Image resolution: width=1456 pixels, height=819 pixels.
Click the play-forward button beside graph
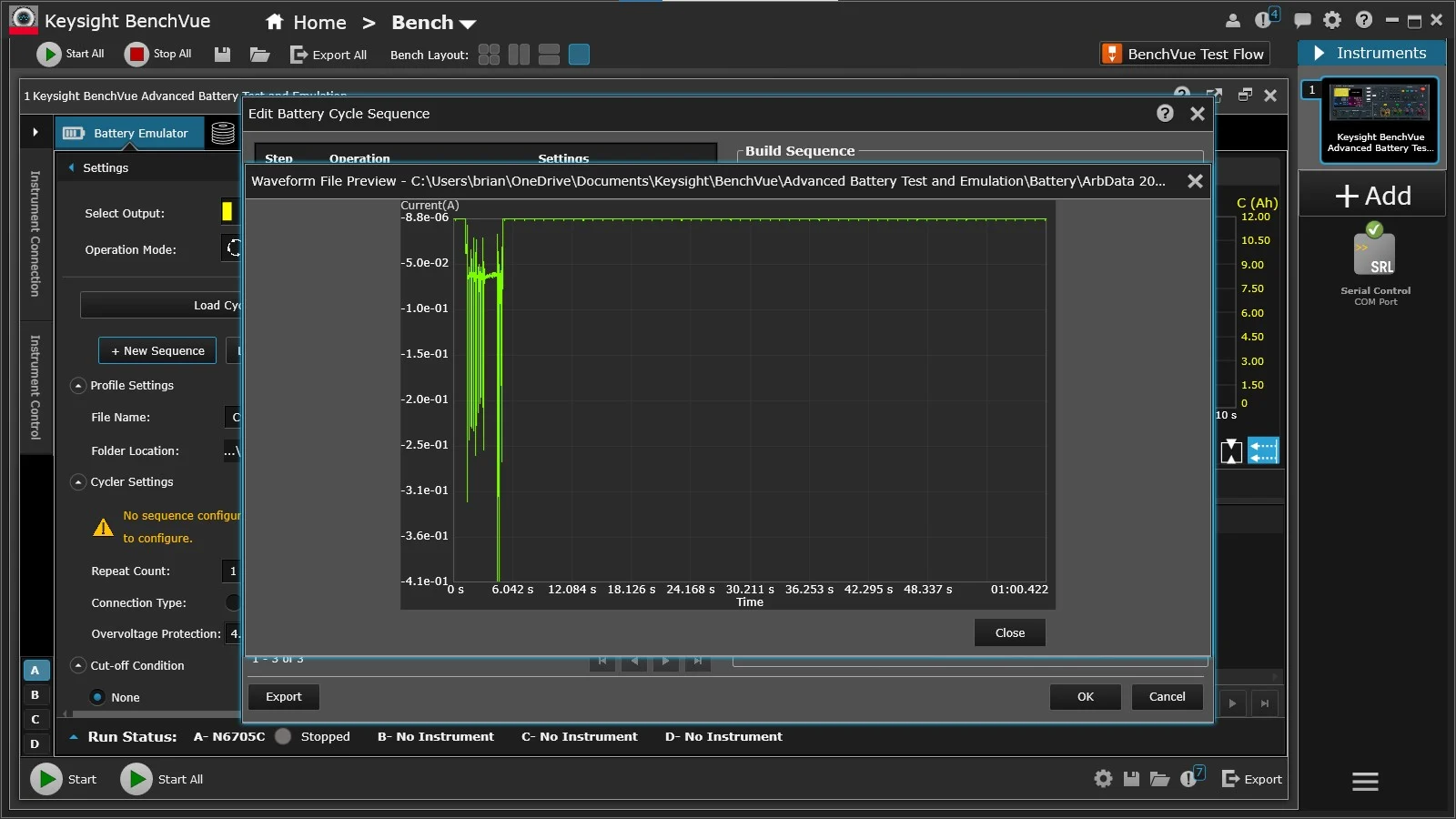click(1232, 703)
